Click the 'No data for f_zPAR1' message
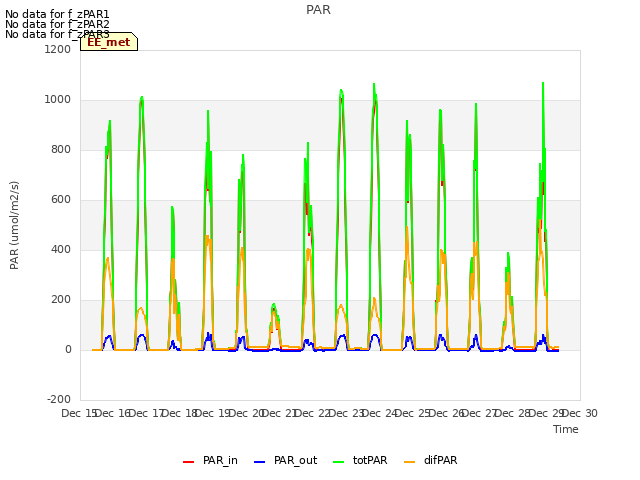This screenshot has height=480, width=640. pyautogui.click(x=57, y=15)
